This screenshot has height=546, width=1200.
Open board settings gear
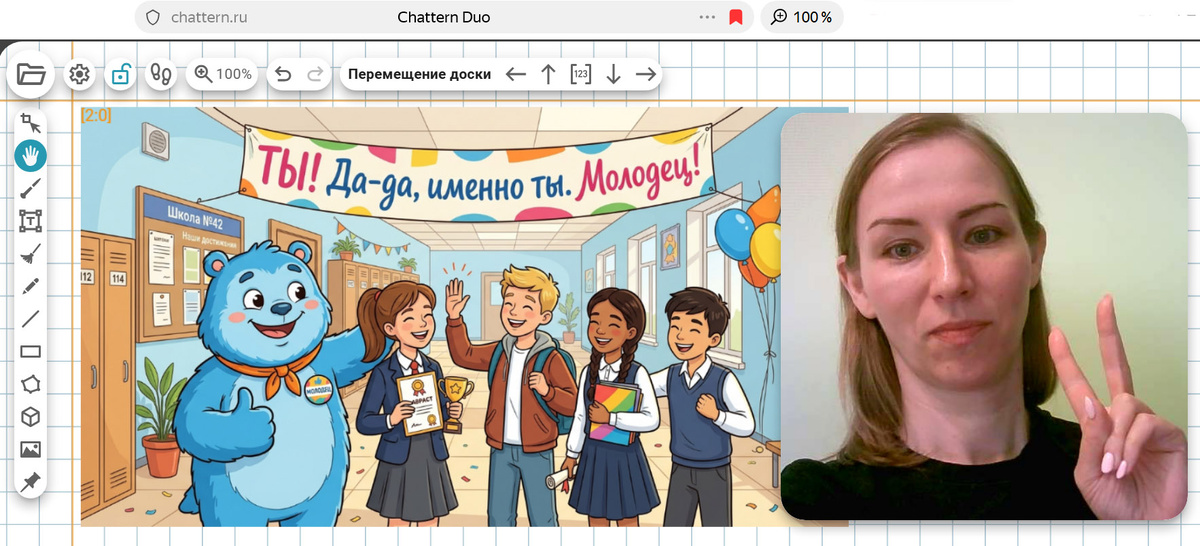80,74
